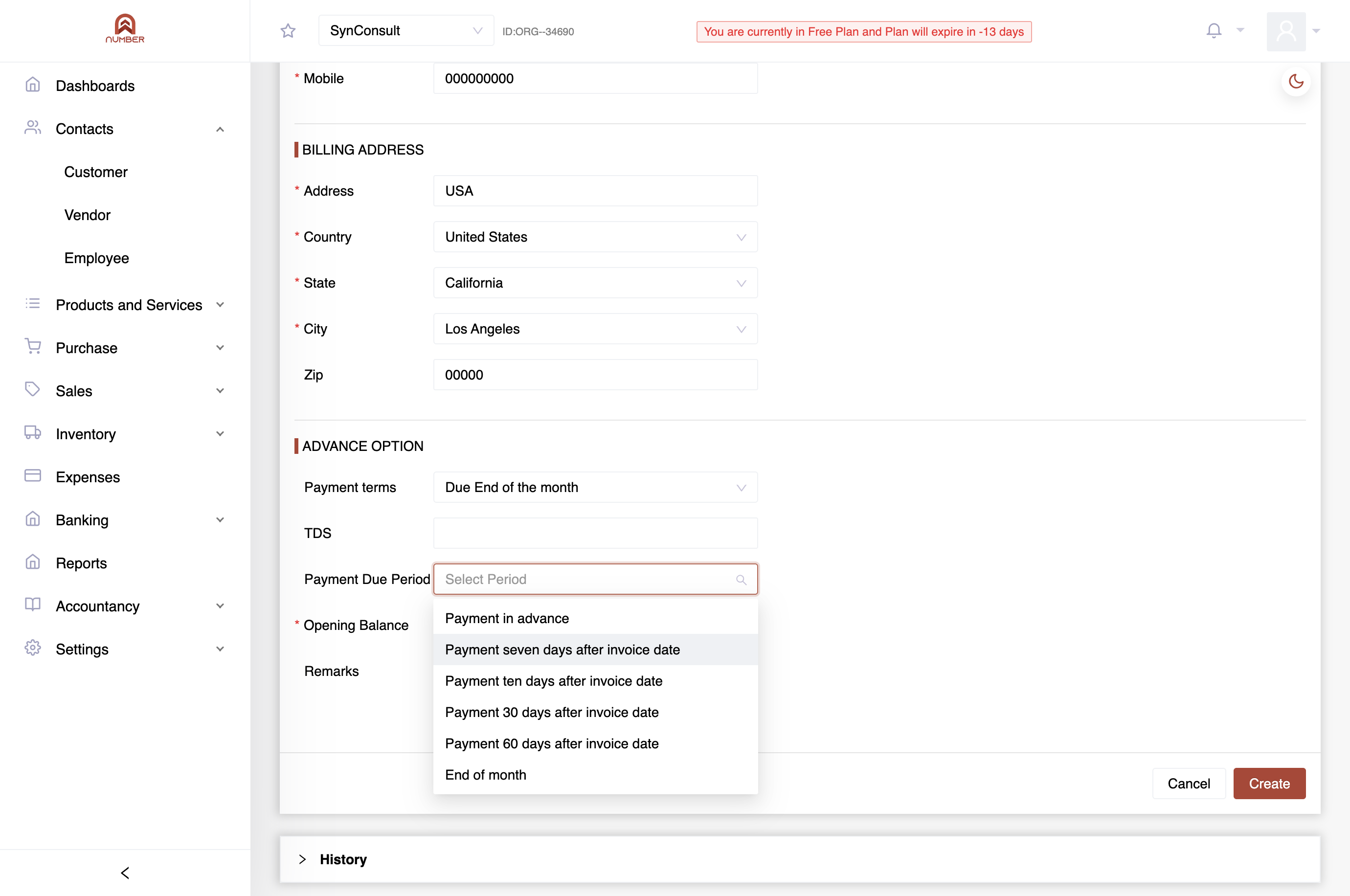Click the ID:ORG--34690 text
Image resolution: width=1350 pixels, height=896 pixels.
click(538, 32)
